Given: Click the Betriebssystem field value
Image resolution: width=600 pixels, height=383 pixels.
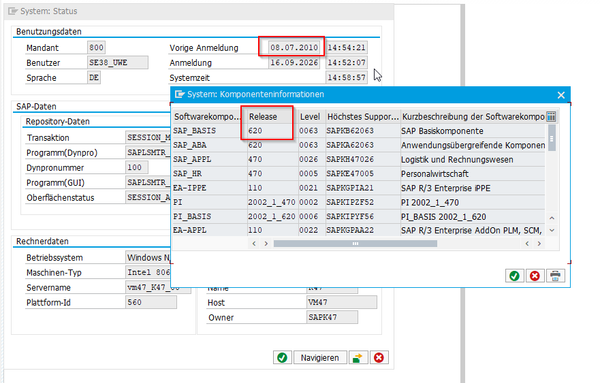Looking at the screenshot, I should 148,258.
